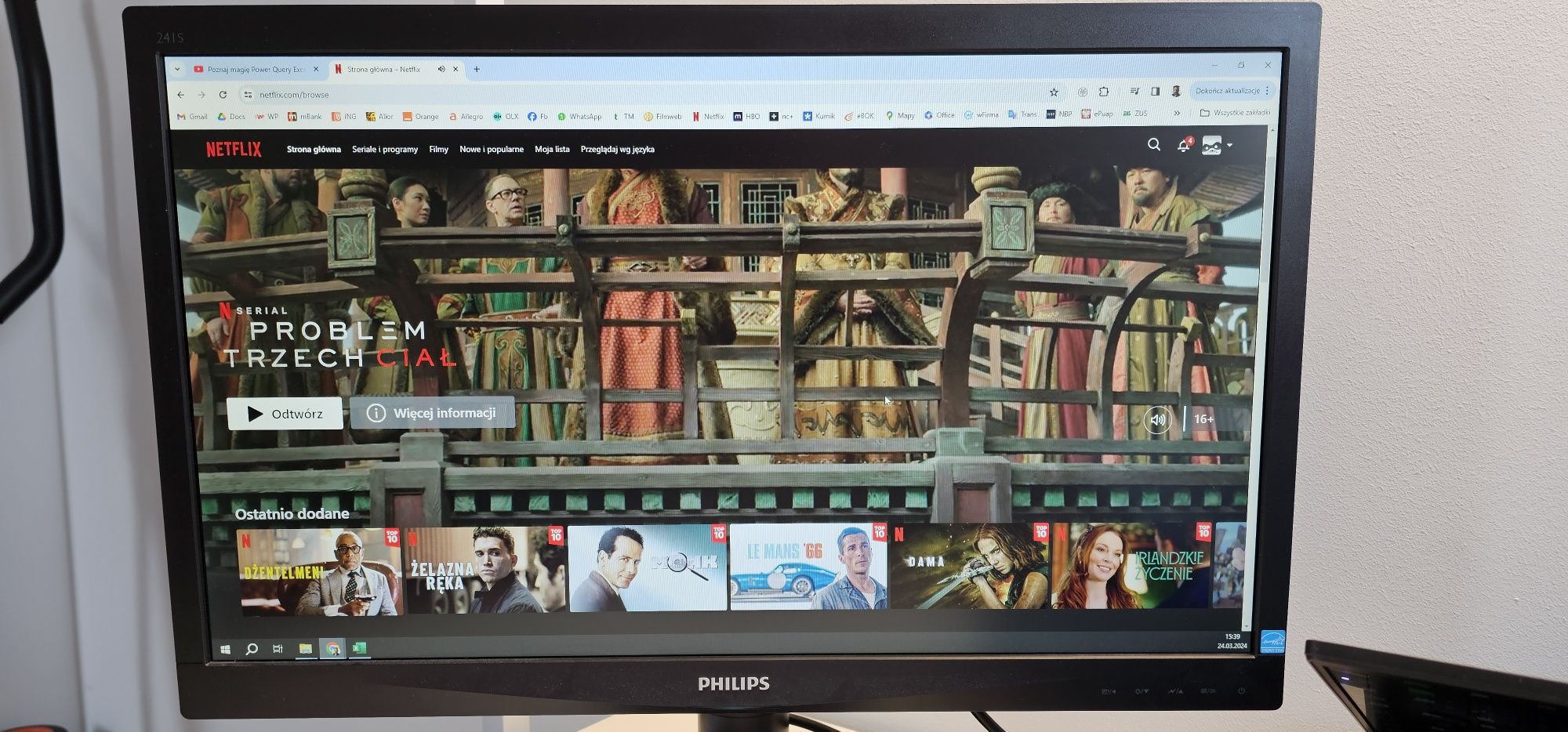Open Seriale i programy section
Viewport: 1568px width, 732px height.
point(385,149)
